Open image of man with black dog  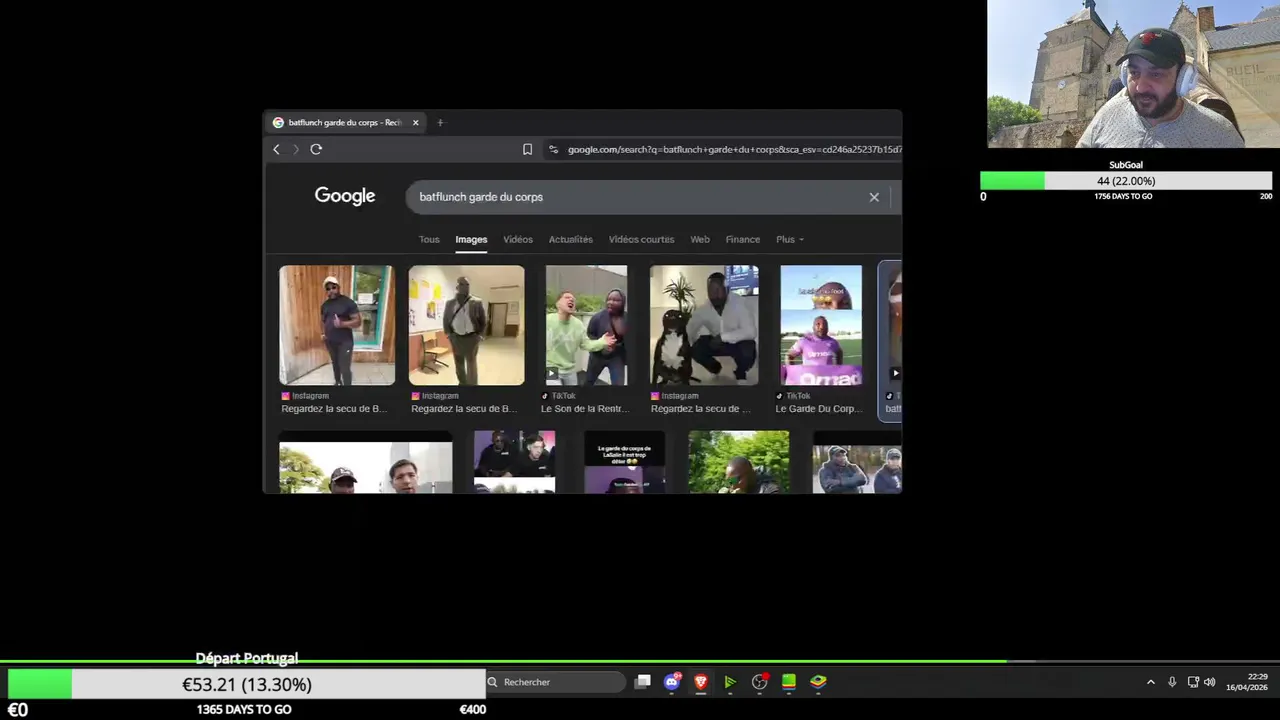(x=704, y=325)
